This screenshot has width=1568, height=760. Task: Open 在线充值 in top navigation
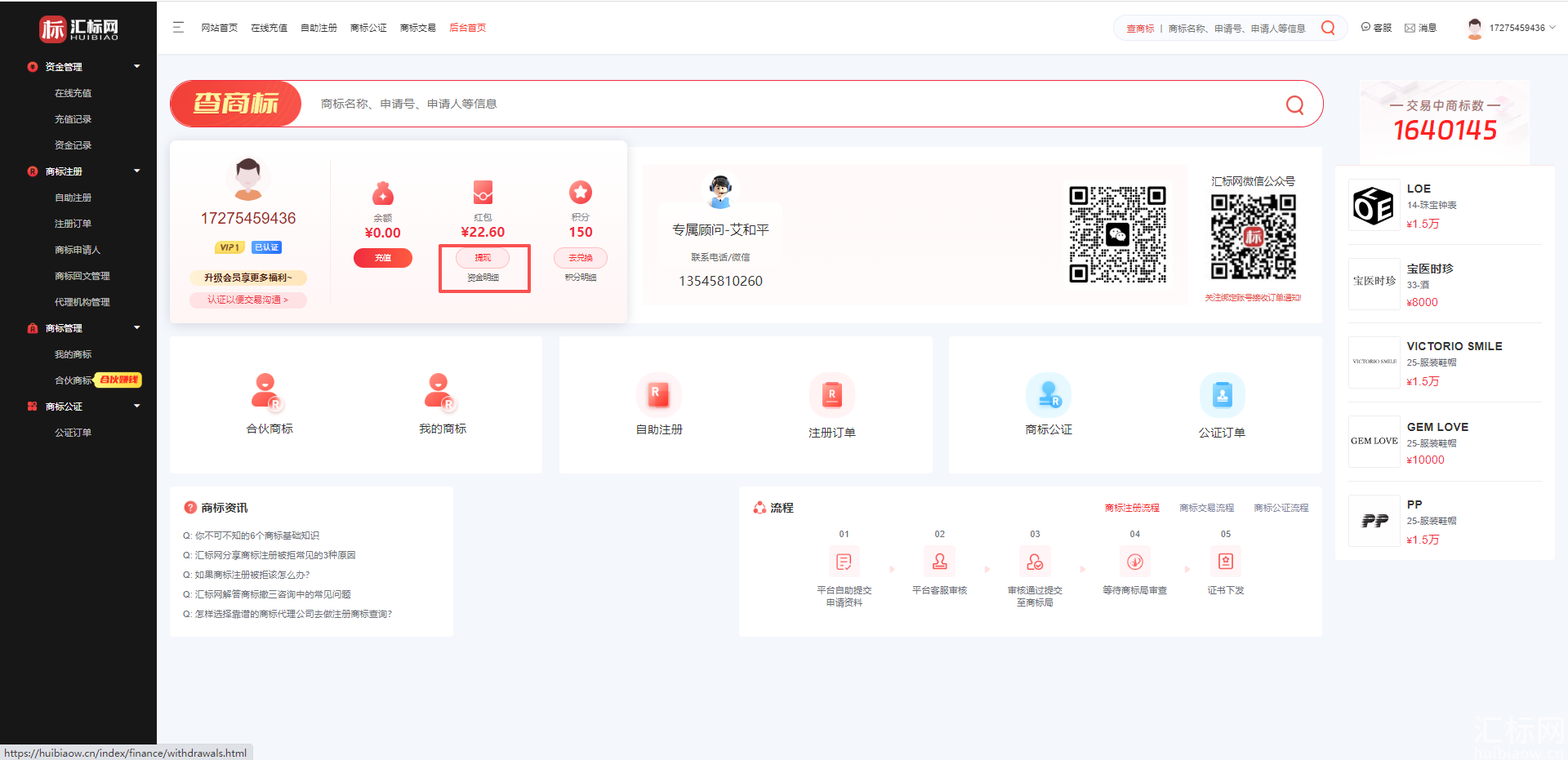tap(269, 28)
